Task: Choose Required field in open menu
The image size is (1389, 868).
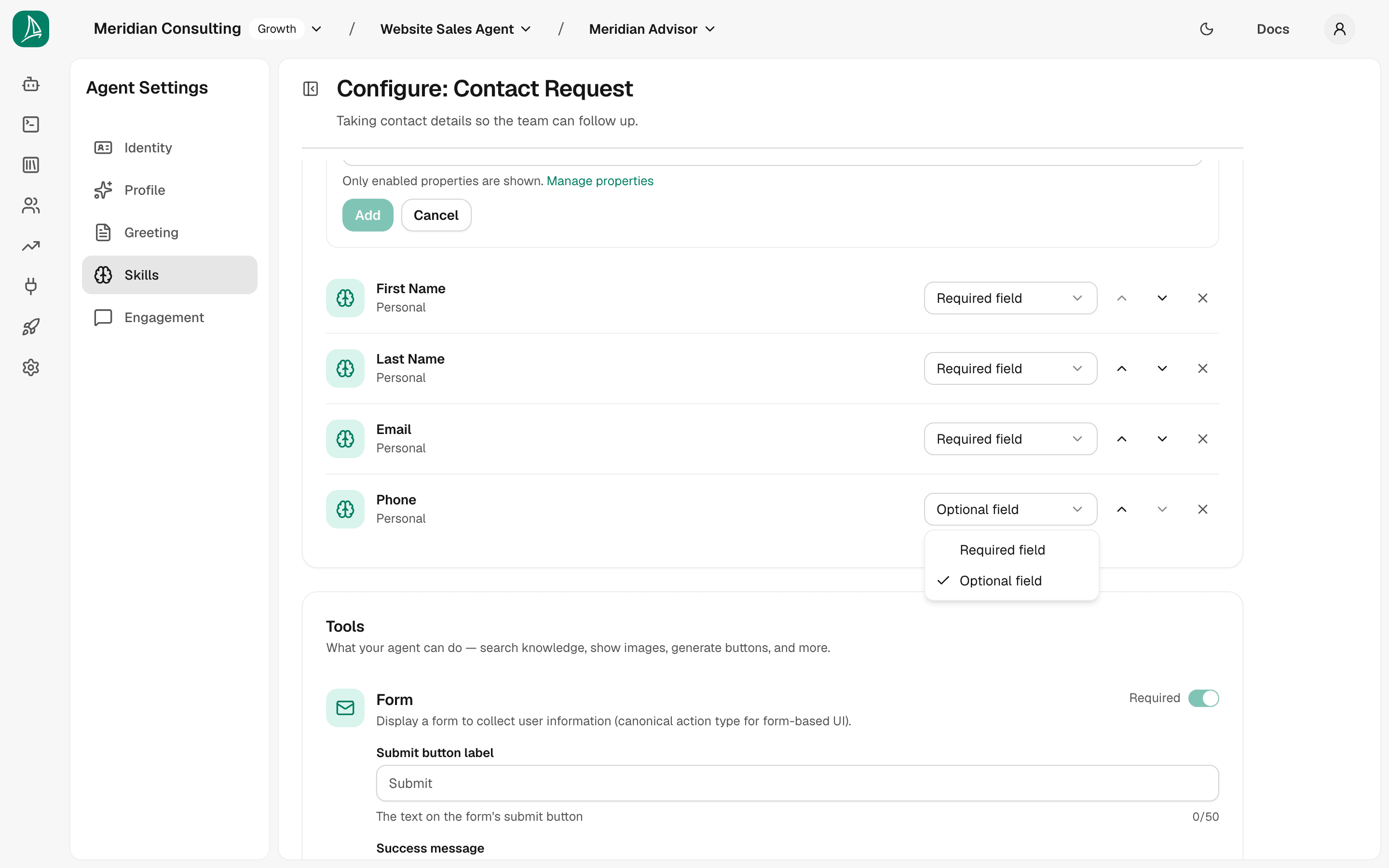Action: coord(1011,550)
